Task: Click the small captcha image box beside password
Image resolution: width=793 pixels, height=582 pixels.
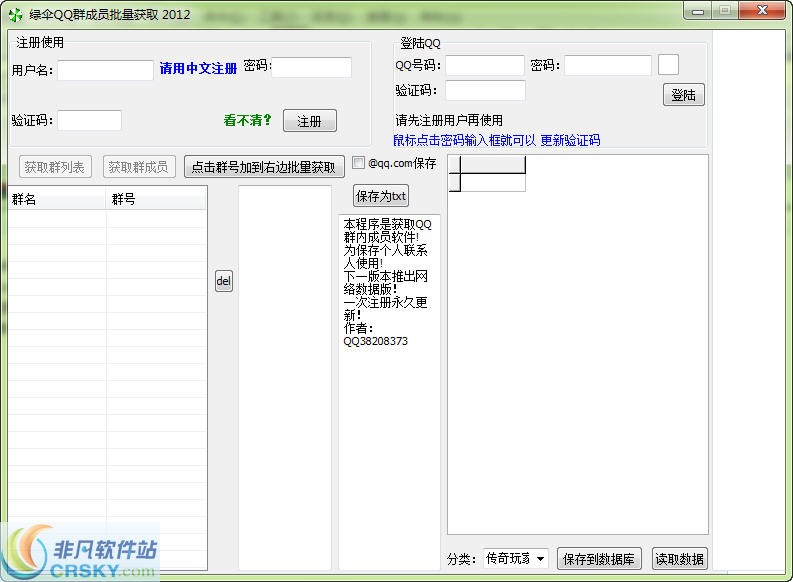Action: click(x=668, y=65)
